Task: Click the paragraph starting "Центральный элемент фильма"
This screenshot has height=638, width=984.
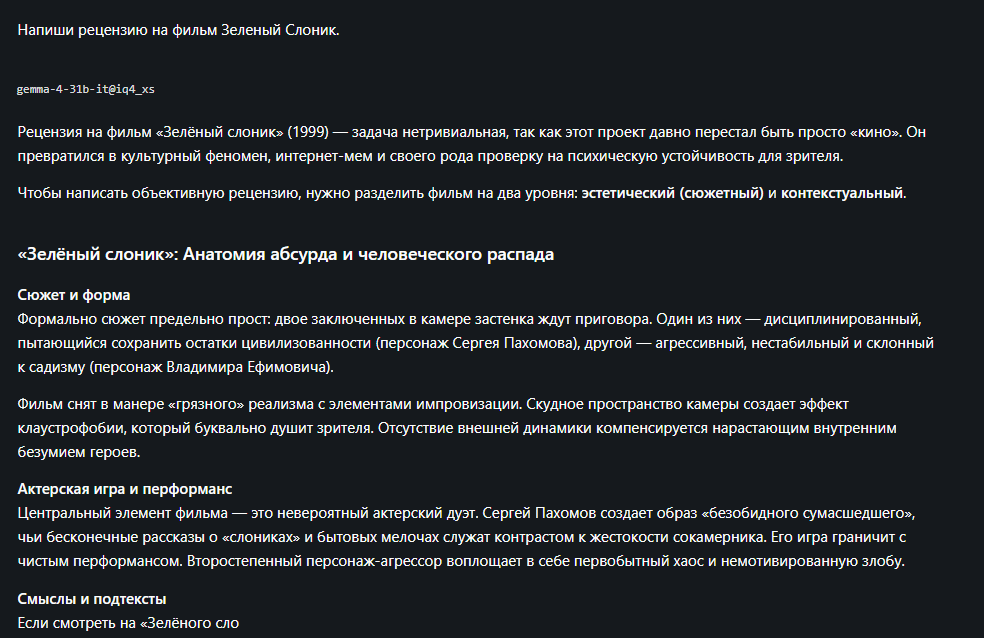Action: (466, 537)
